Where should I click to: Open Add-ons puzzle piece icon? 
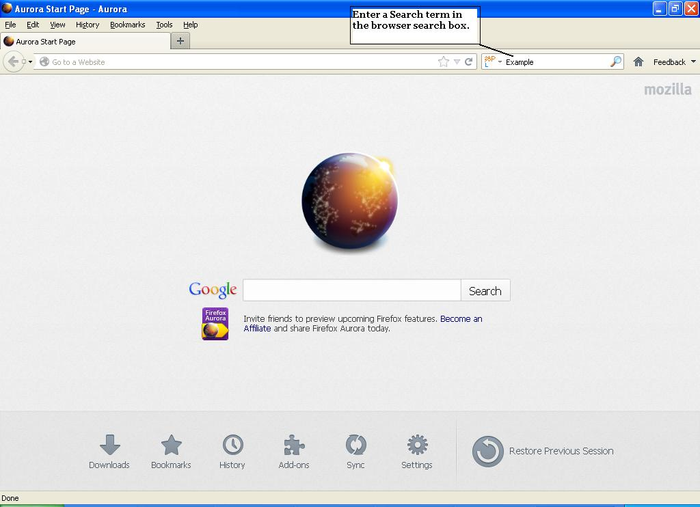(294, 452)
